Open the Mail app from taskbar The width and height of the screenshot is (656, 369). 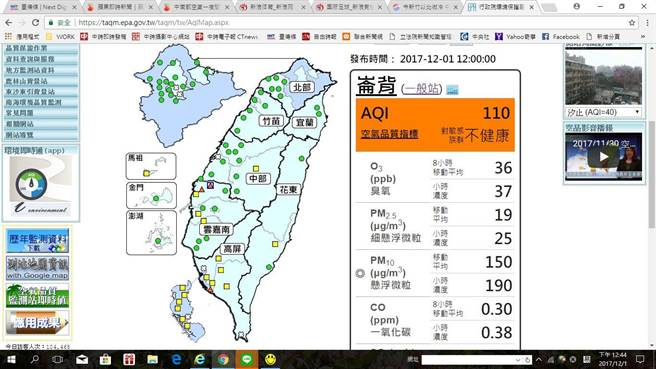pos(82,359)
